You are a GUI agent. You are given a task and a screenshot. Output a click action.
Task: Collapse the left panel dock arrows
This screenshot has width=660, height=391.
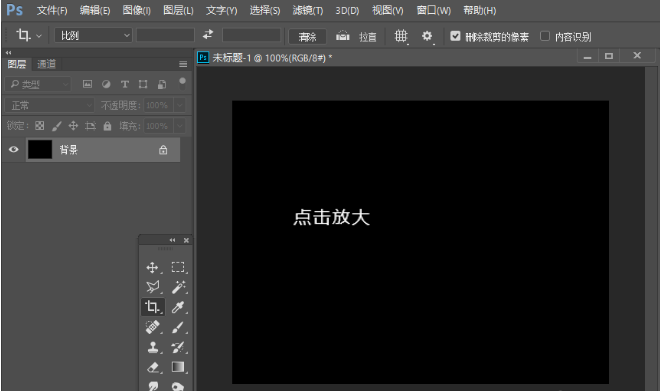[8, 53]
